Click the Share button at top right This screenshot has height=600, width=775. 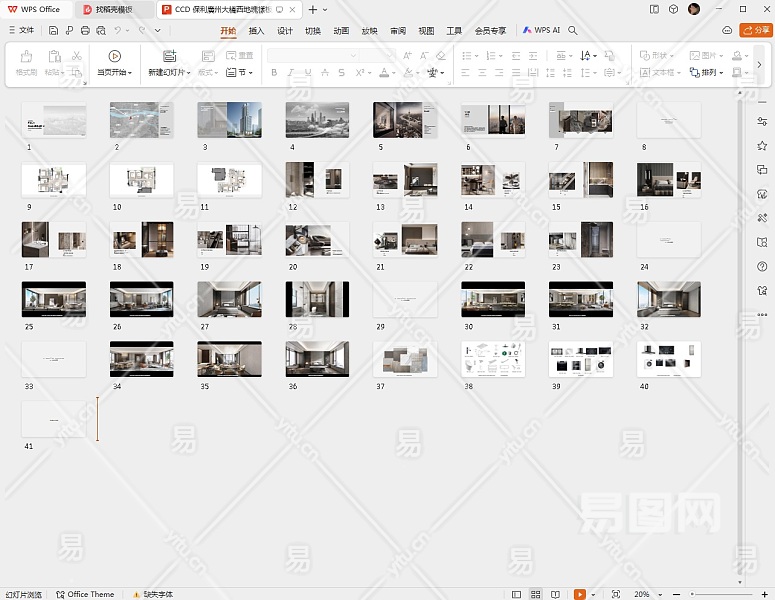pos(755,31)
